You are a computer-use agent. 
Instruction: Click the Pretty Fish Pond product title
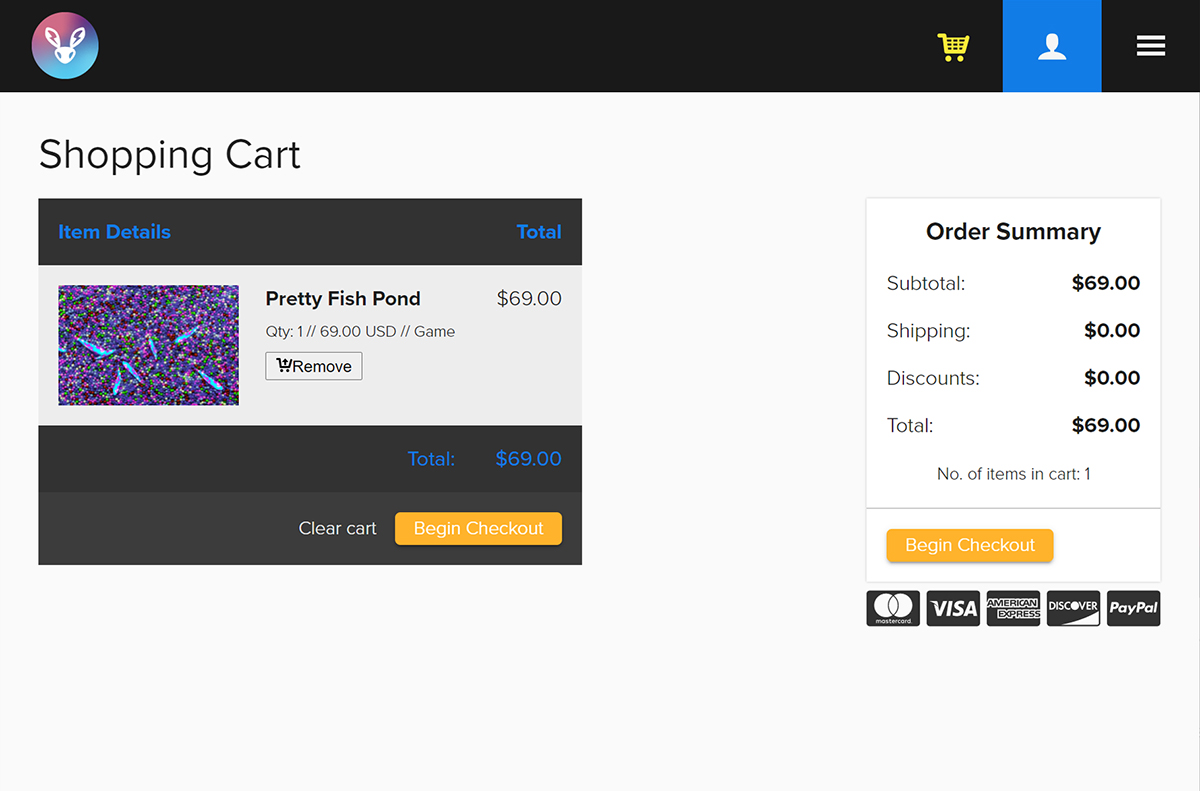[343, 298]
